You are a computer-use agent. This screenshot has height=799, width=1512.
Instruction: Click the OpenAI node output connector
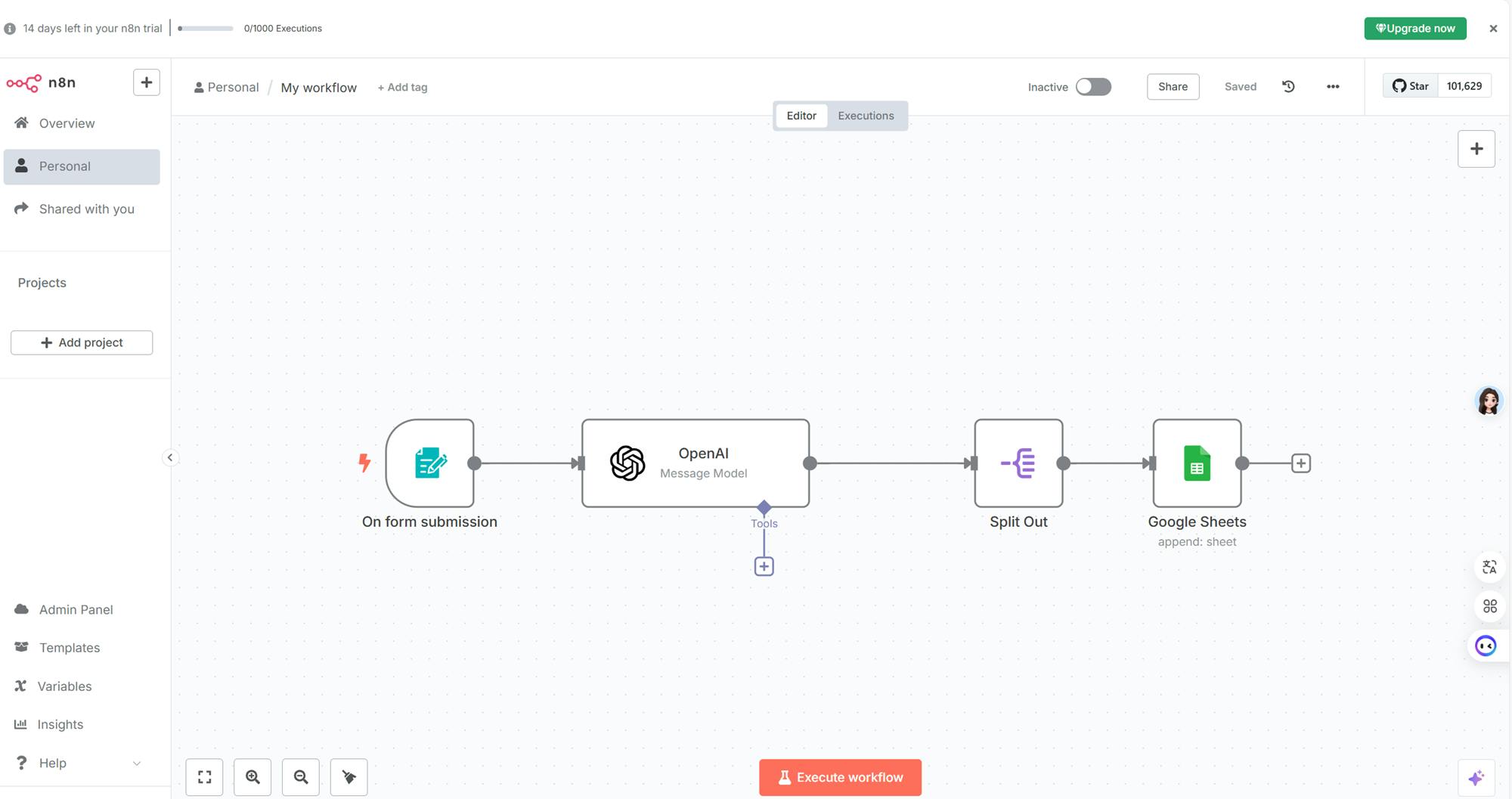pyautogui.click(x=810, y=463)
